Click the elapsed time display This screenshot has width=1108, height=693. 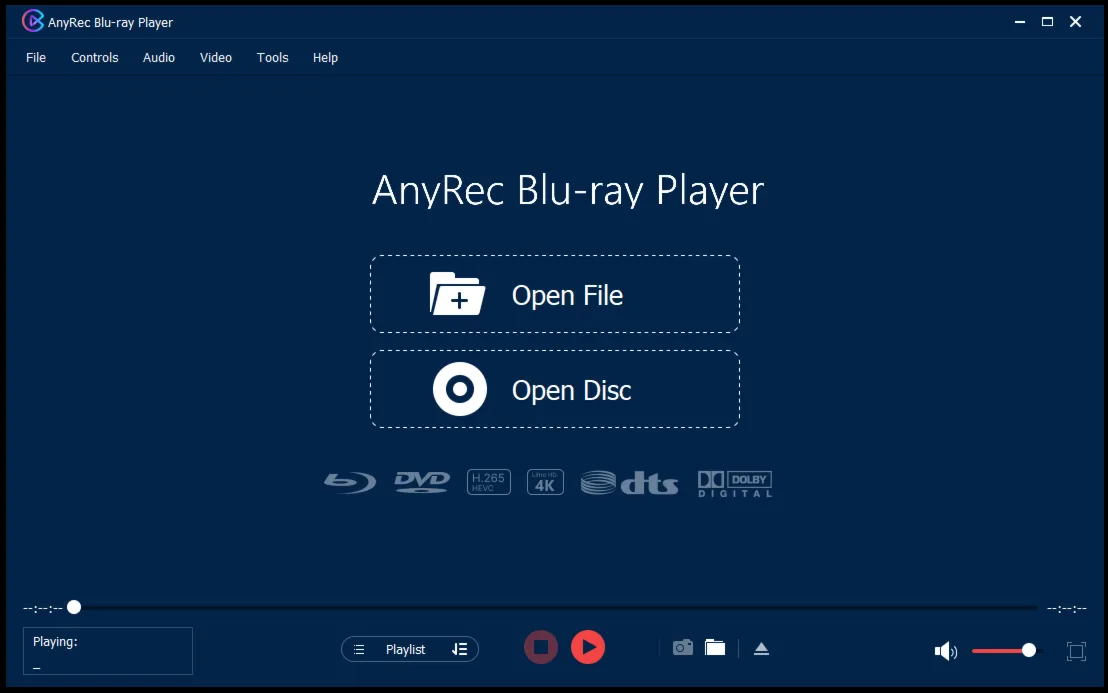tap(43, 608)
